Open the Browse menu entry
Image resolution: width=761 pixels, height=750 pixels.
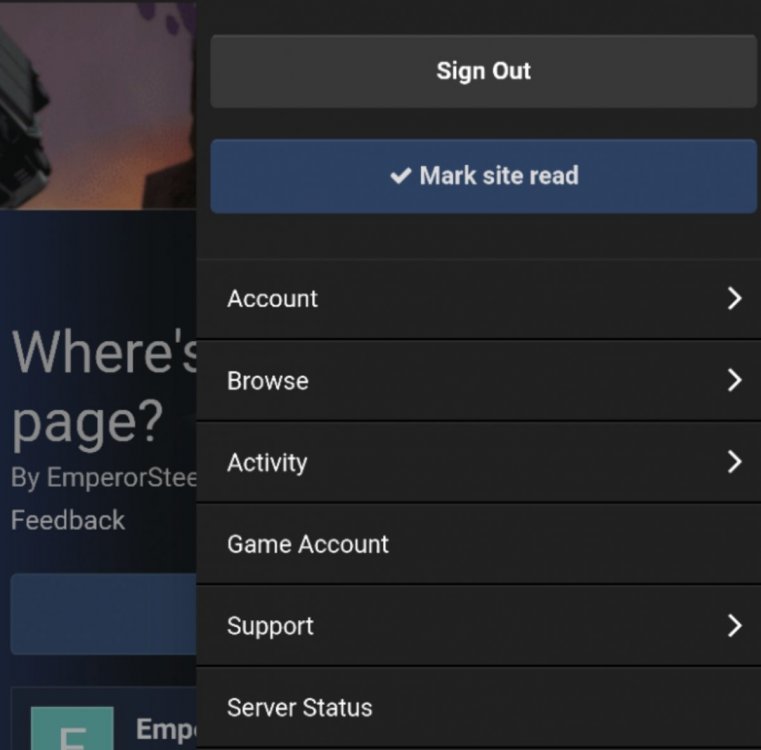click(479, 381)
